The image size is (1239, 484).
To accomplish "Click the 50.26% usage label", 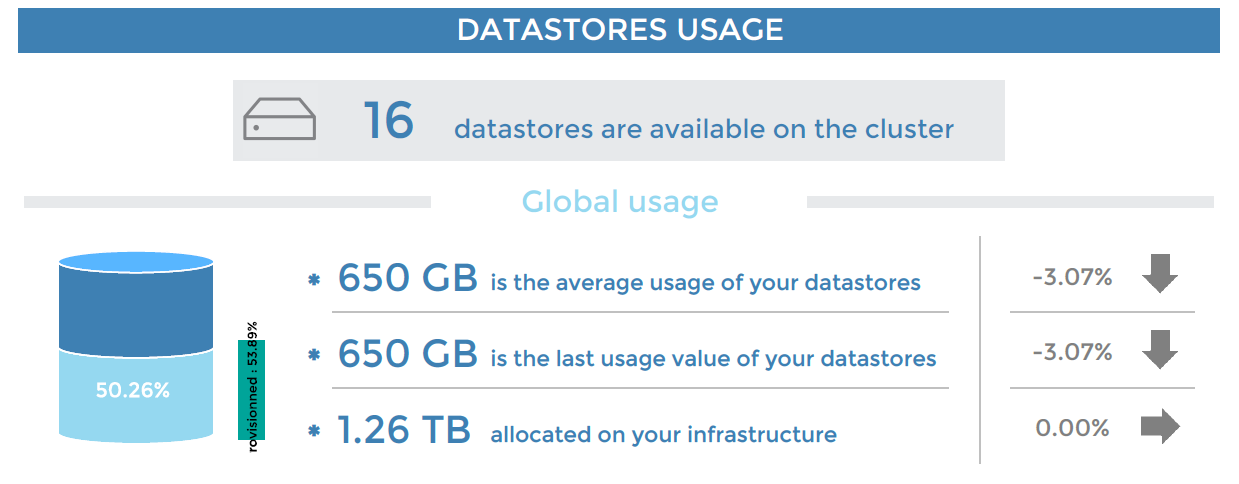I will click(x=132, y=391).
